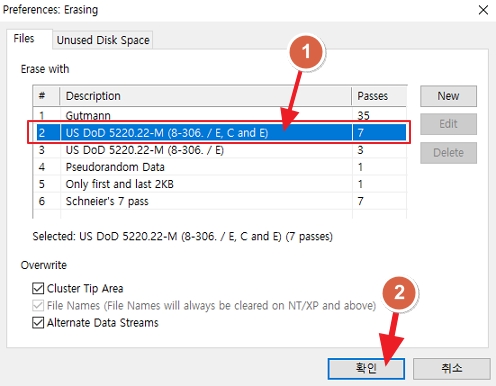Confirm with the 확인 button
This screenshot has height=386, width=496.
click(x=366, y=368)
